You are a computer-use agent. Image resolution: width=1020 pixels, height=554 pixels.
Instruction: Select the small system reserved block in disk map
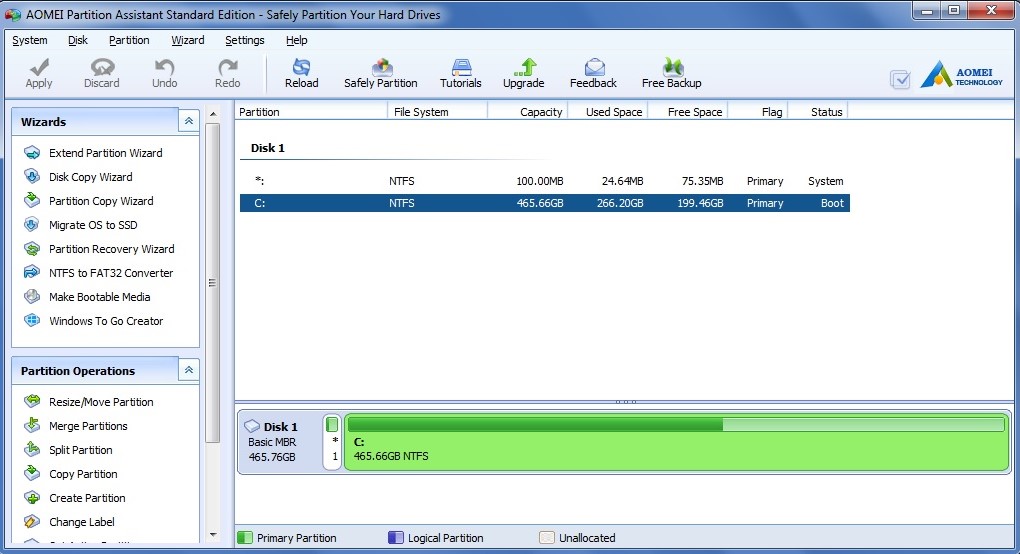pos(332,442)
